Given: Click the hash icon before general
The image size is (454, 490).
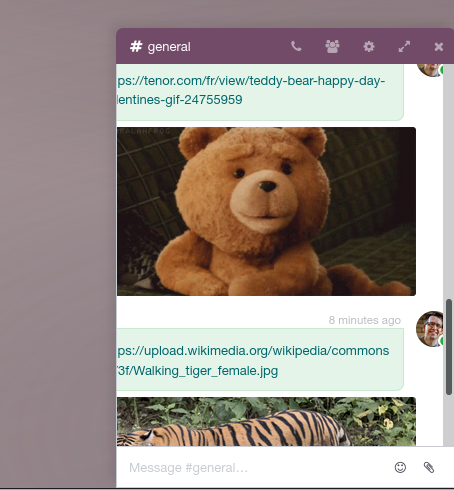Looking at the screenshot, I should pyautogui.click(x=136, y=46).
